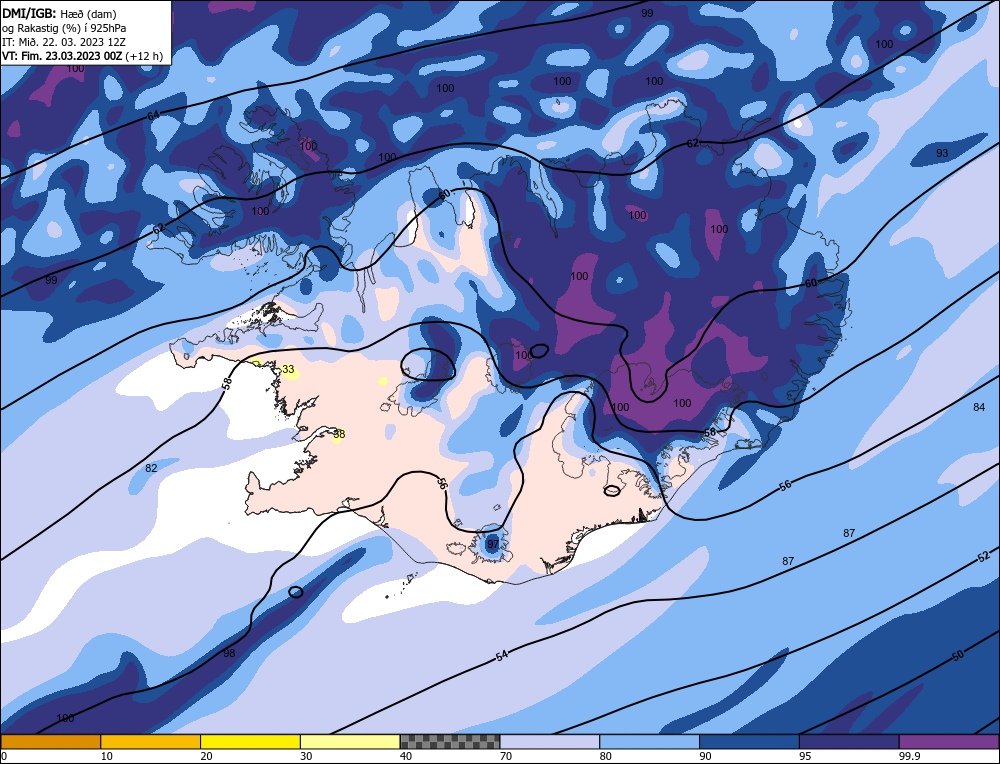Click the contour label '50'
The width and height of the screenshot is (1000, 764).
958,655
